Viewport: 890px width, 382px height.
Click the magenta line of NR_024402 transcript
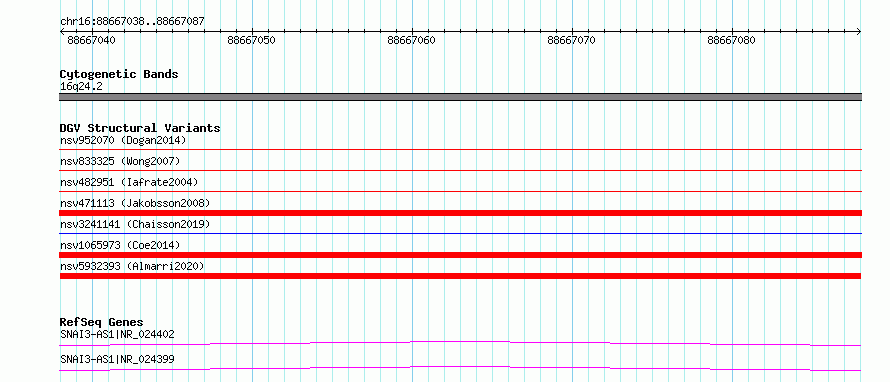(460, 343)
